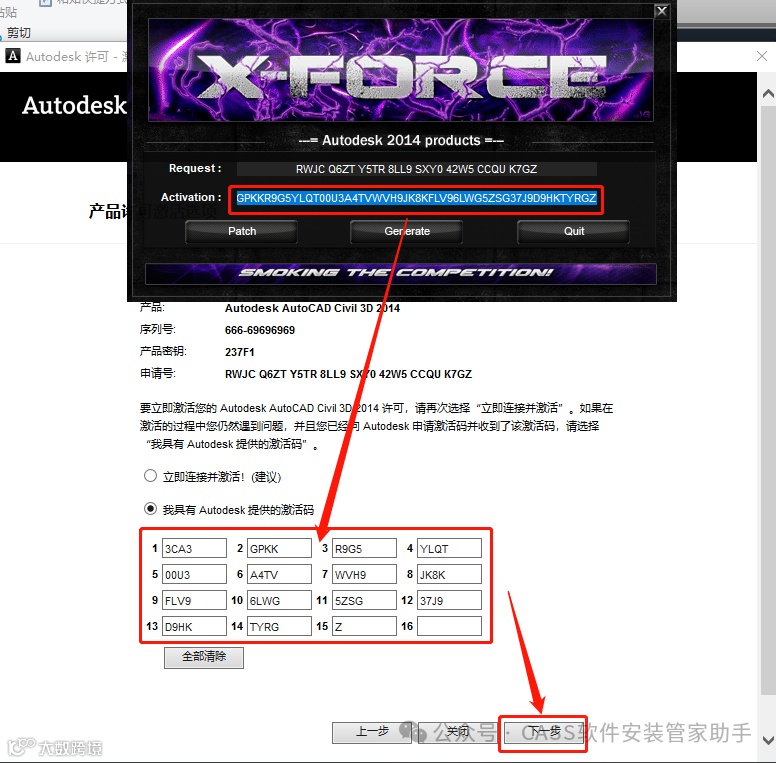Click the scroll up arrow of Autodesk window
Screen dimensions: 776x763
768,93
